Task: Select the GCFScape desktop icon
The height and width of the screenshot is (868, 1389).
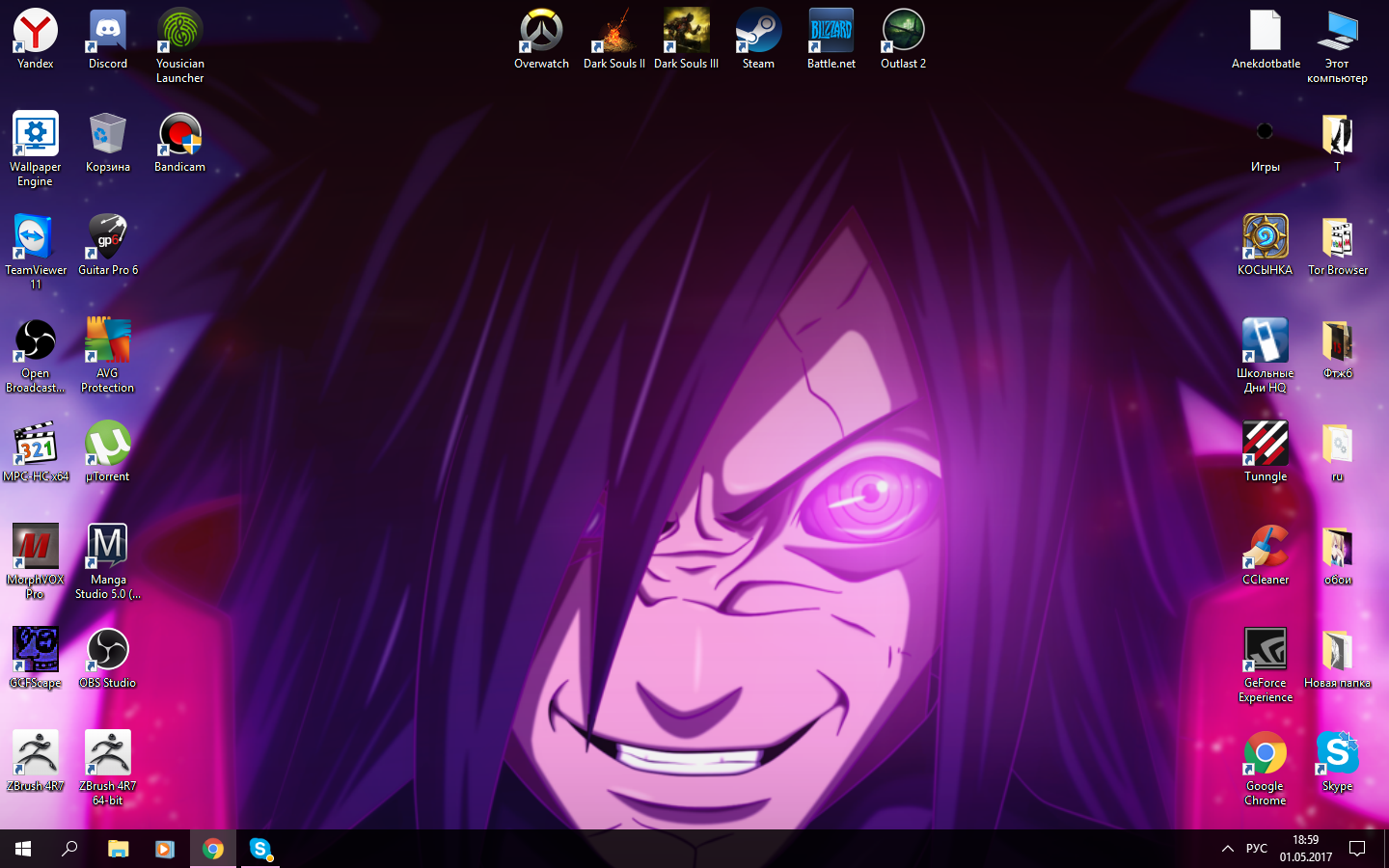Action: click(36, 659)
